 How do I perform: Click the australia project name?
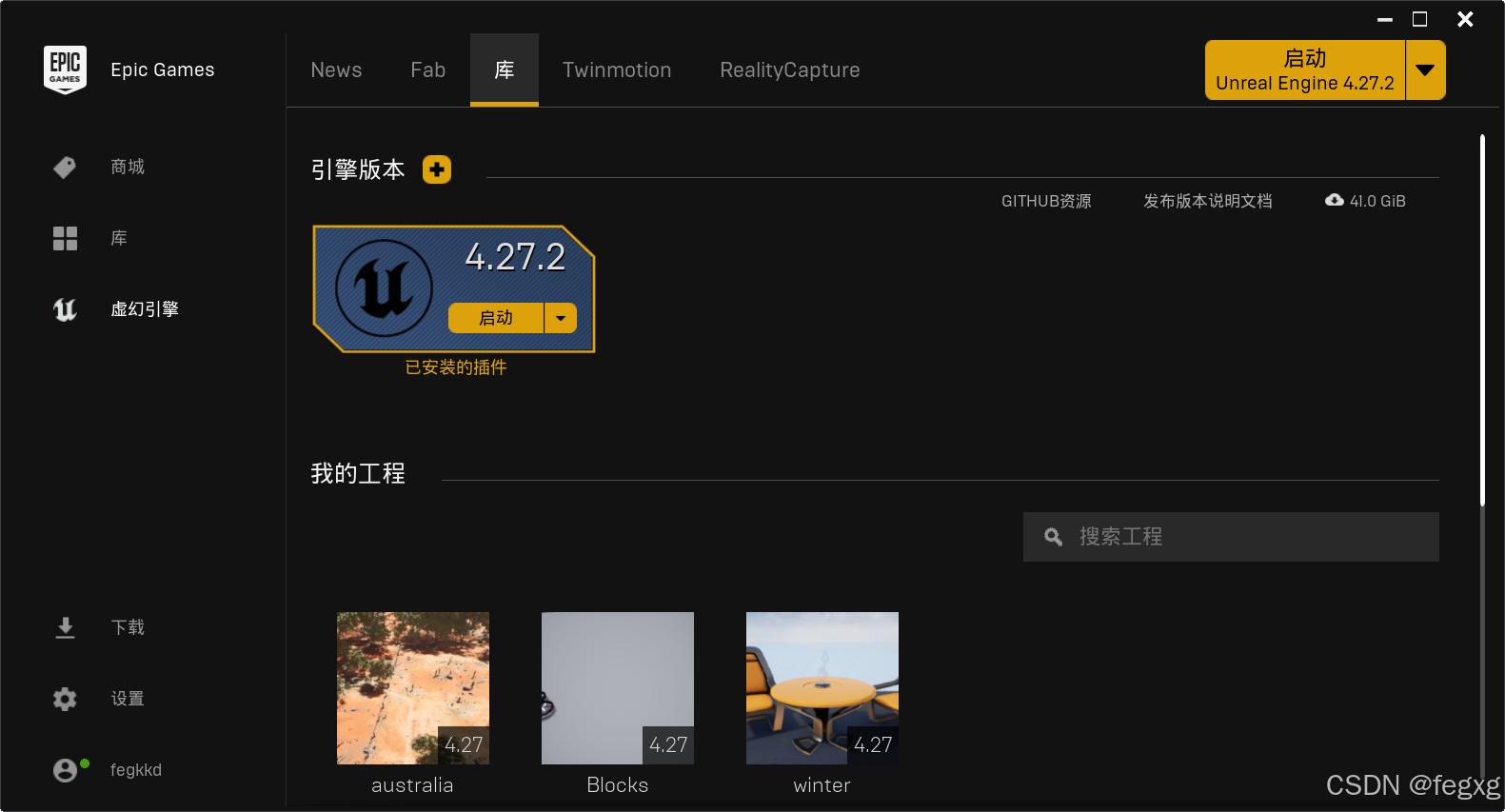tap(412, 785)
